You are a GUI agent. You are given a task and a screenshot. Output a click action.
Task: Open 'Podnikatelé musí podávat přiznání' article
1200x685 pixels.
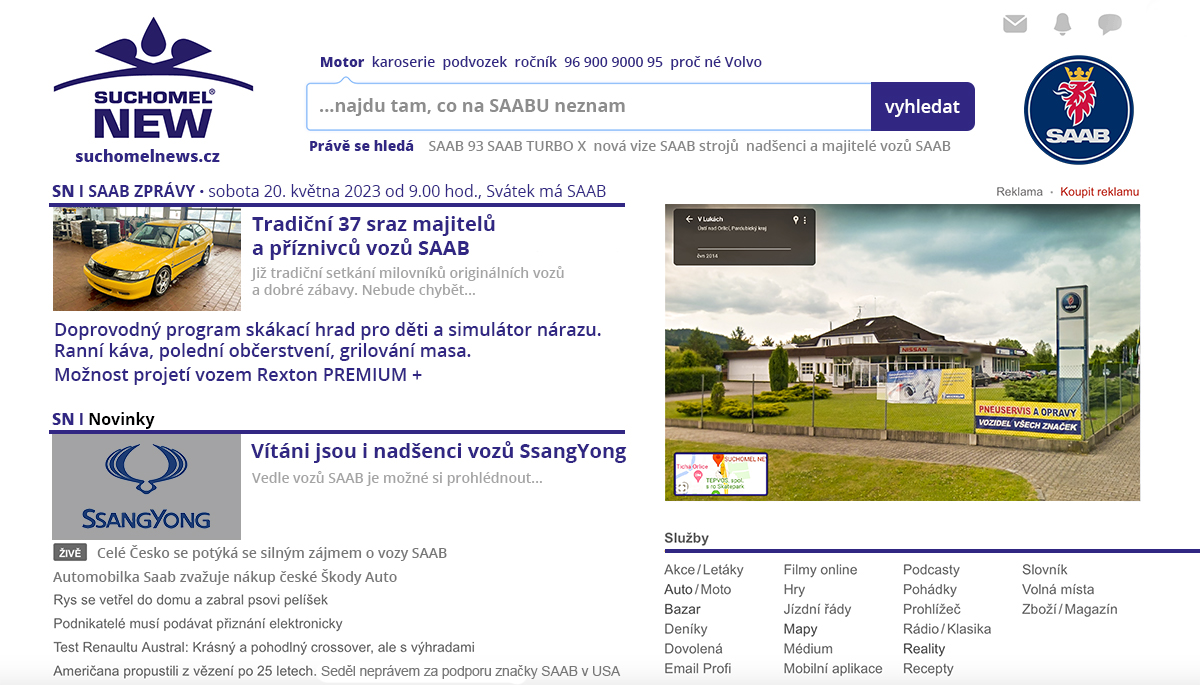(x=198, y=624)
